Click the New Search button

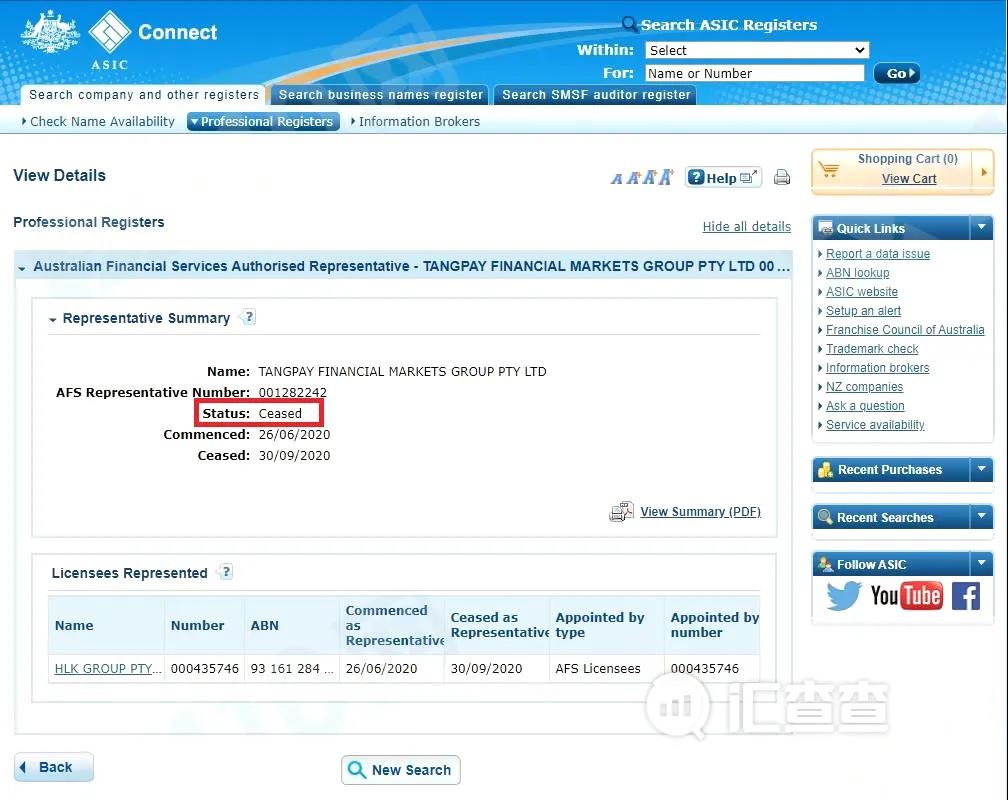[x=401, y=770]
